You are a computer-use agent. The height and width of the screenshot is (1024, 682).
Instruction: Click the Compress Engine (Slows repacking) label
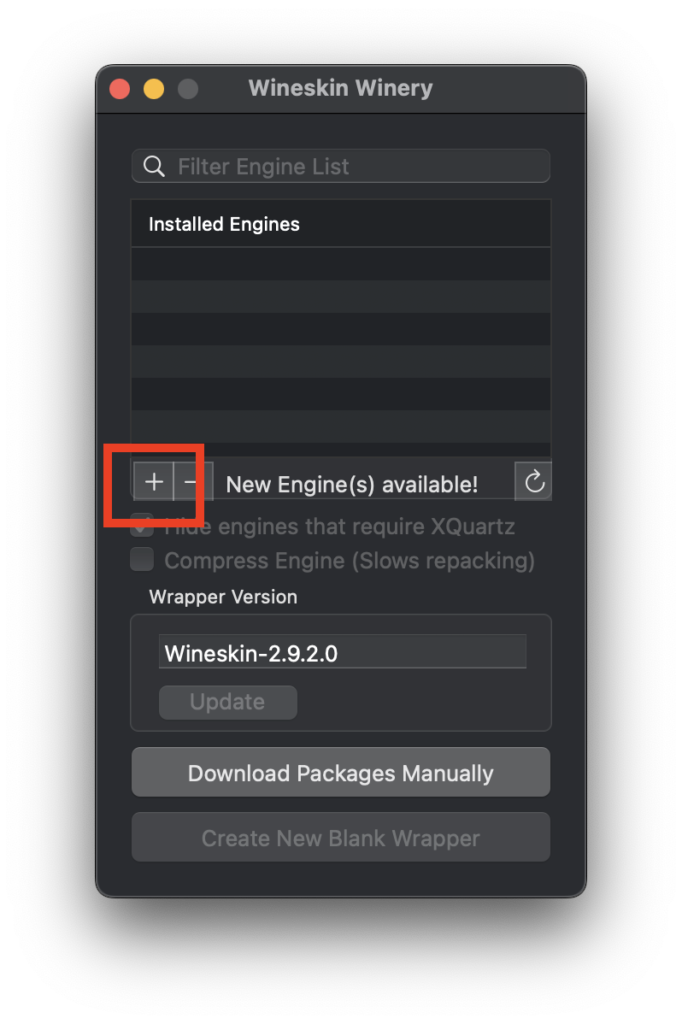(349, 561)
